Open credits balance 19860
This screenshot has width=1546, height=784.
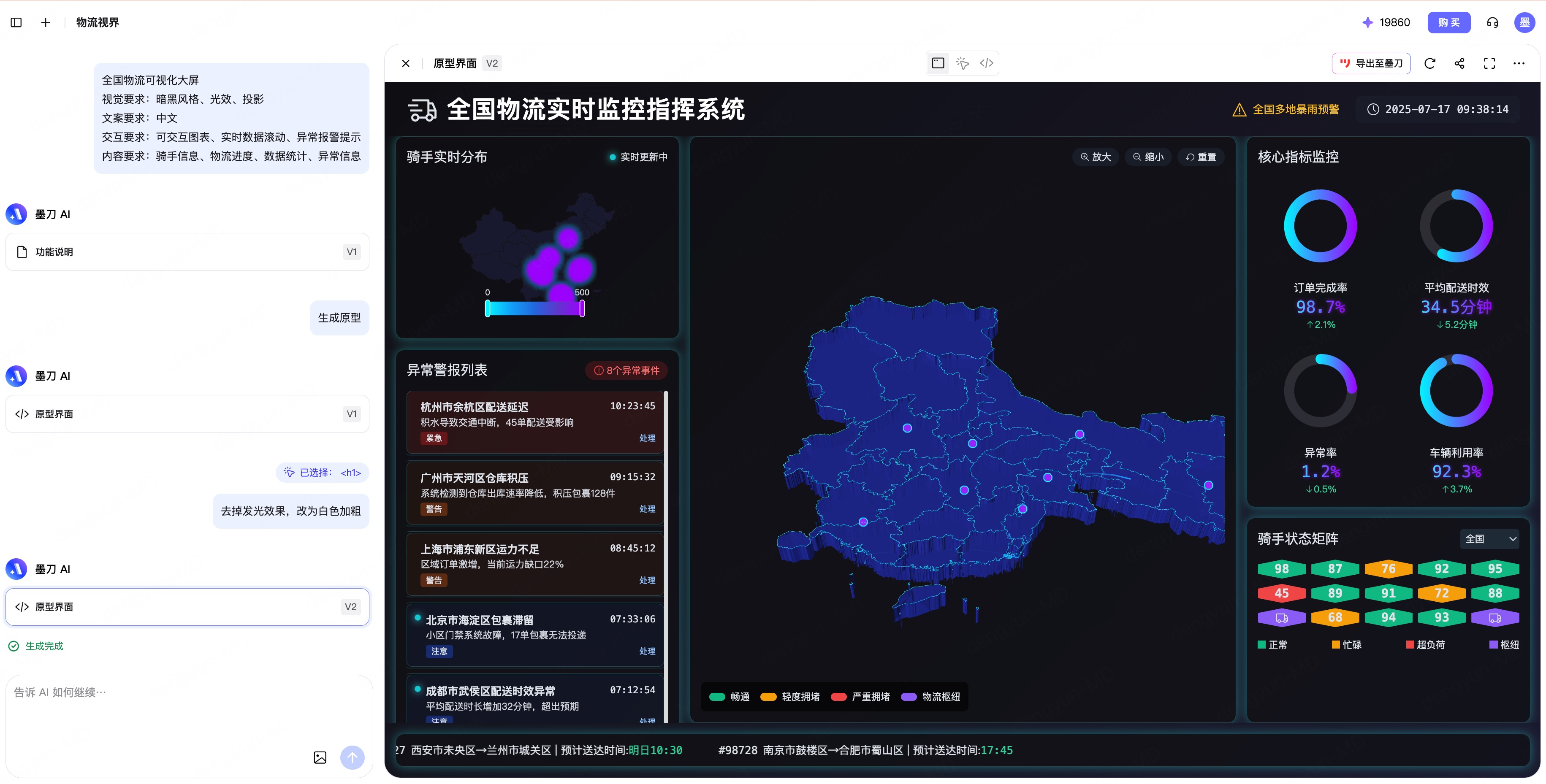[1386, 22]
